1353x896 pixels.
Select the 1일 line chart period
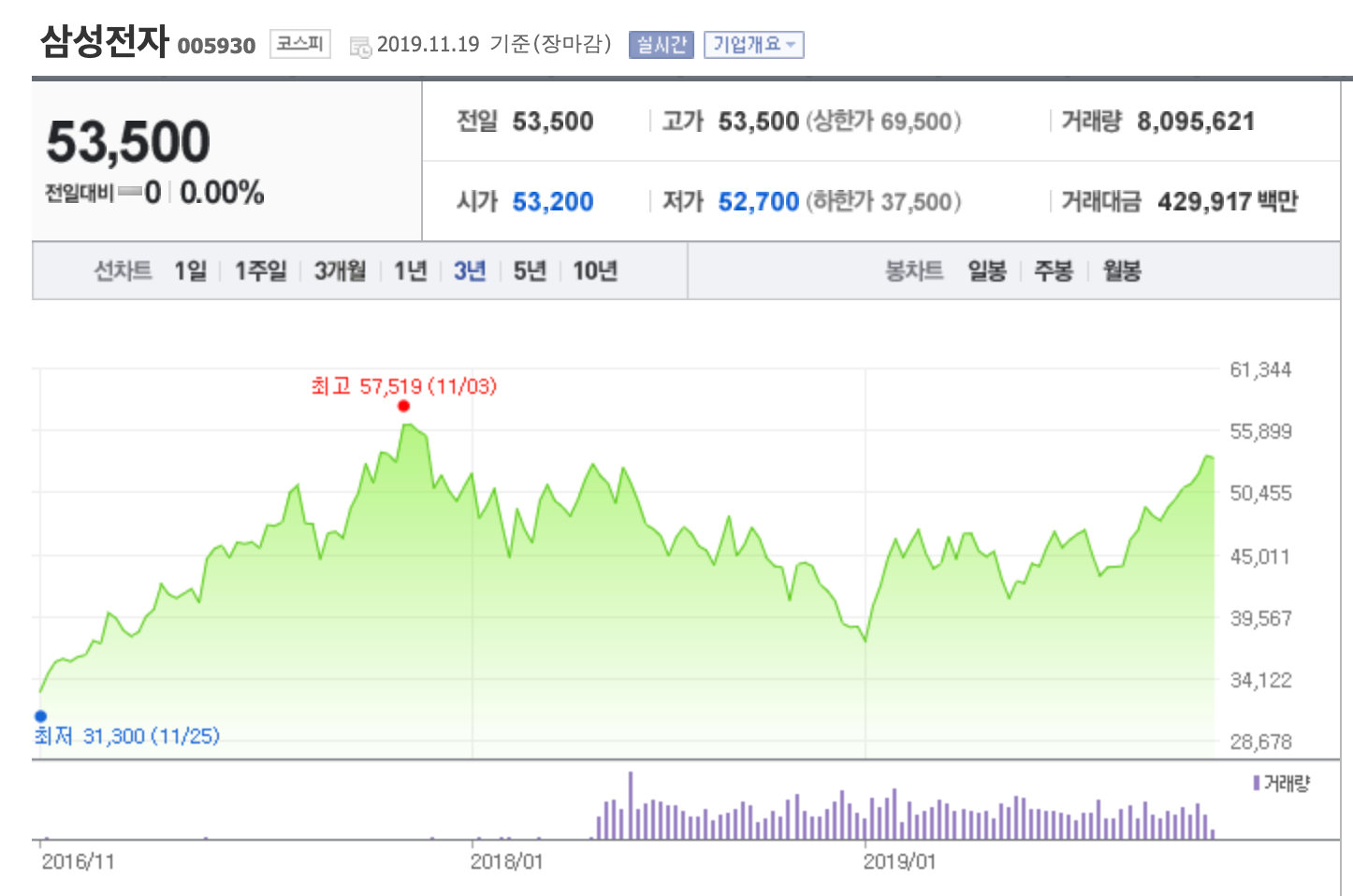coord(190,271)
